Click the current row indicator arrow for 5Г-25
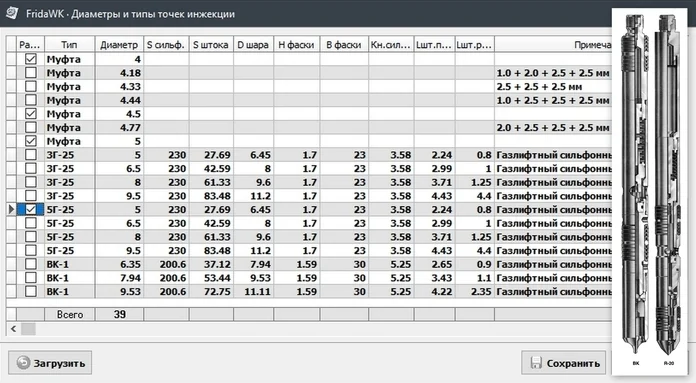The image size is (696, 383). coord(12,209)
